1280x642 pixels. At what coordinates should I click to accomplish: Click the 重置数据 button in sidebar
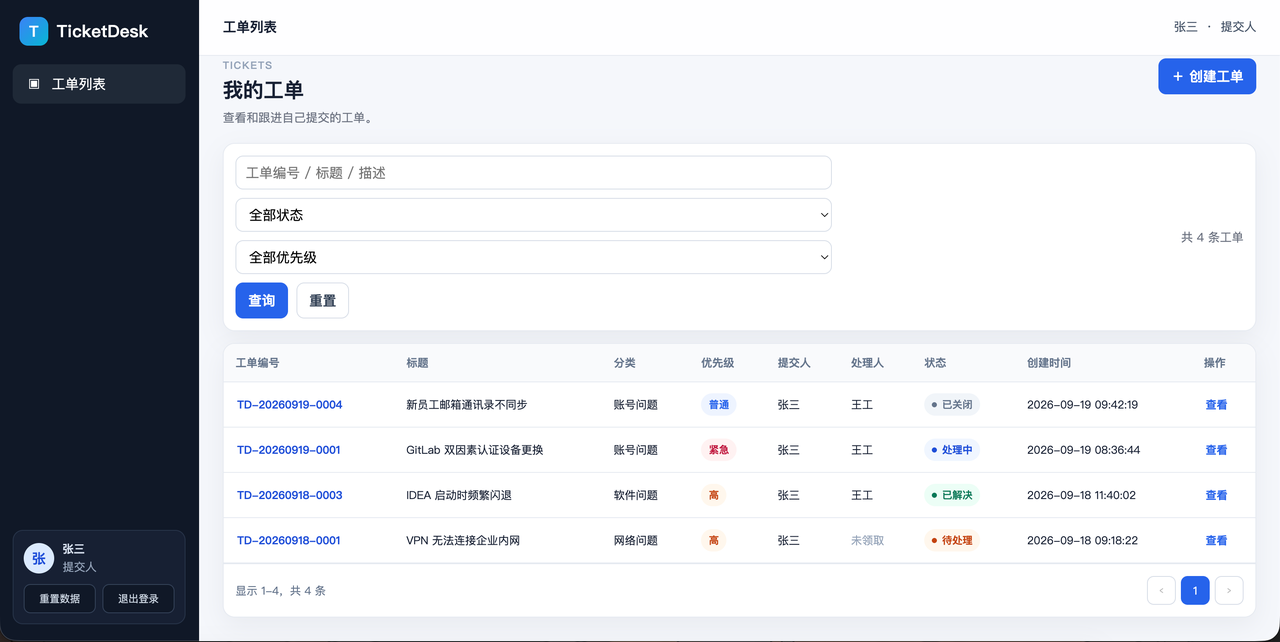tap(60, 599)
